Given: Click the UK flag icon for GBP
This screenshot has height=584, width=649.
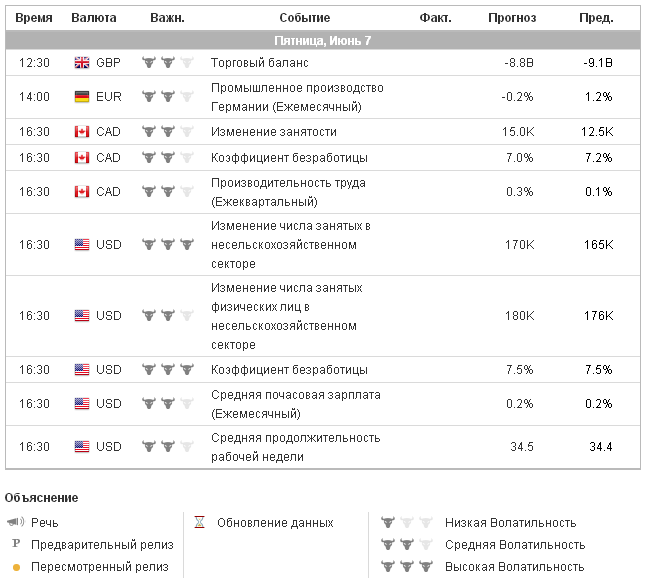Looking at the screenshot, I should 82,62.
